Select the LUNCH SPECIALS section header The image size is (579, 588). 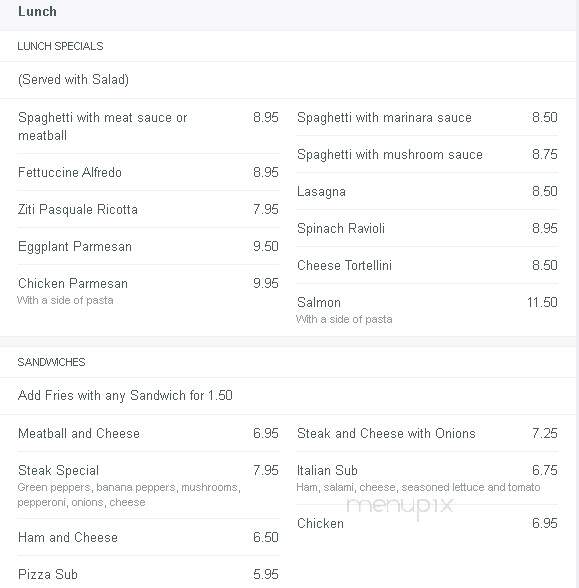(x=60, y=46)
